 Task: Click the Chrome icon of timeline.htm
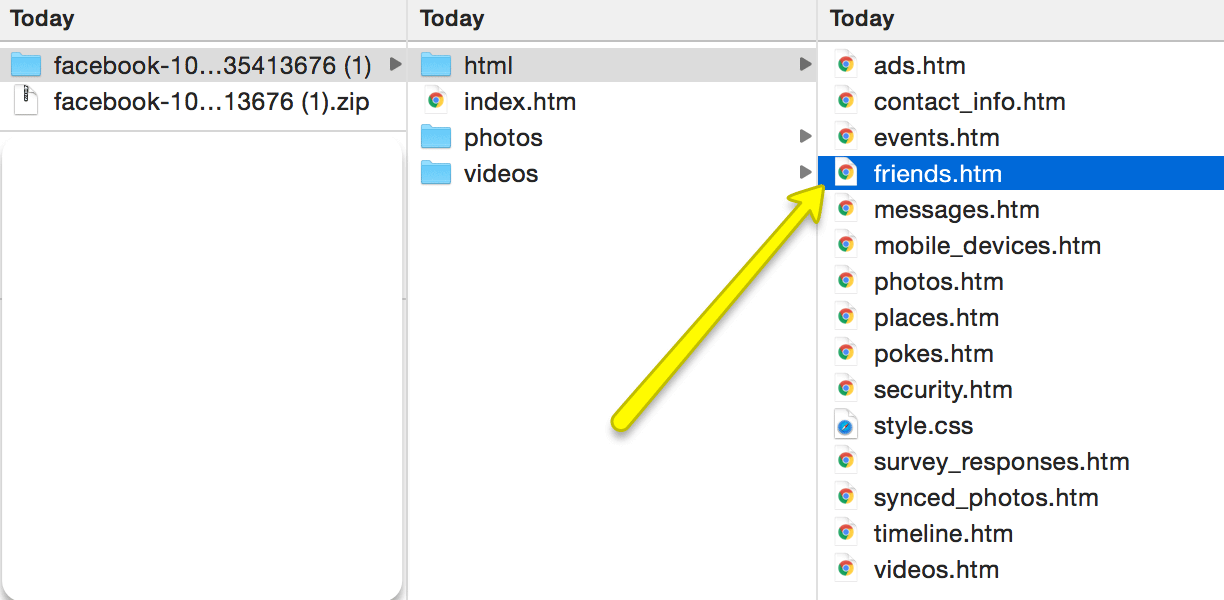[x=846, y=534]
